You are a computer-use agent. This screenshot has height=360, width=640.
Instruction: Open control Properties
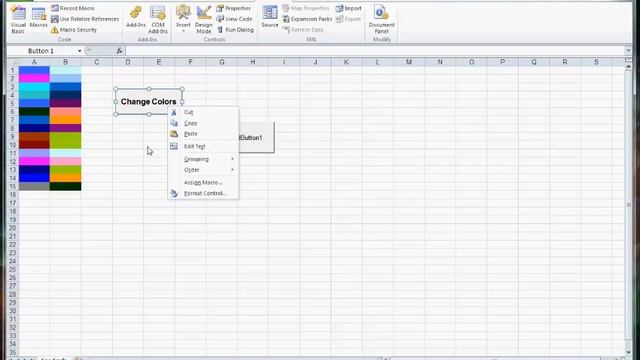click(x=234, y=8)
